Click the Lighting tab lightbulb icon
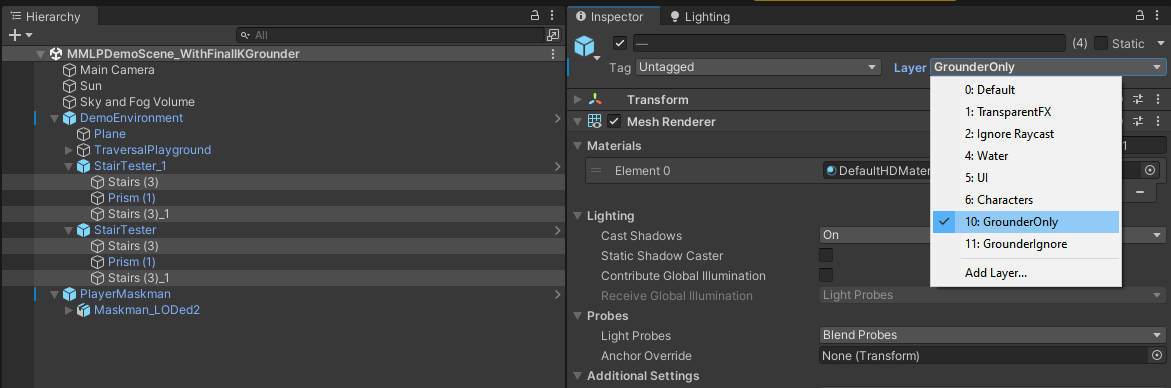This screenshot has width=1171, height=388. [x=675, y=16]
